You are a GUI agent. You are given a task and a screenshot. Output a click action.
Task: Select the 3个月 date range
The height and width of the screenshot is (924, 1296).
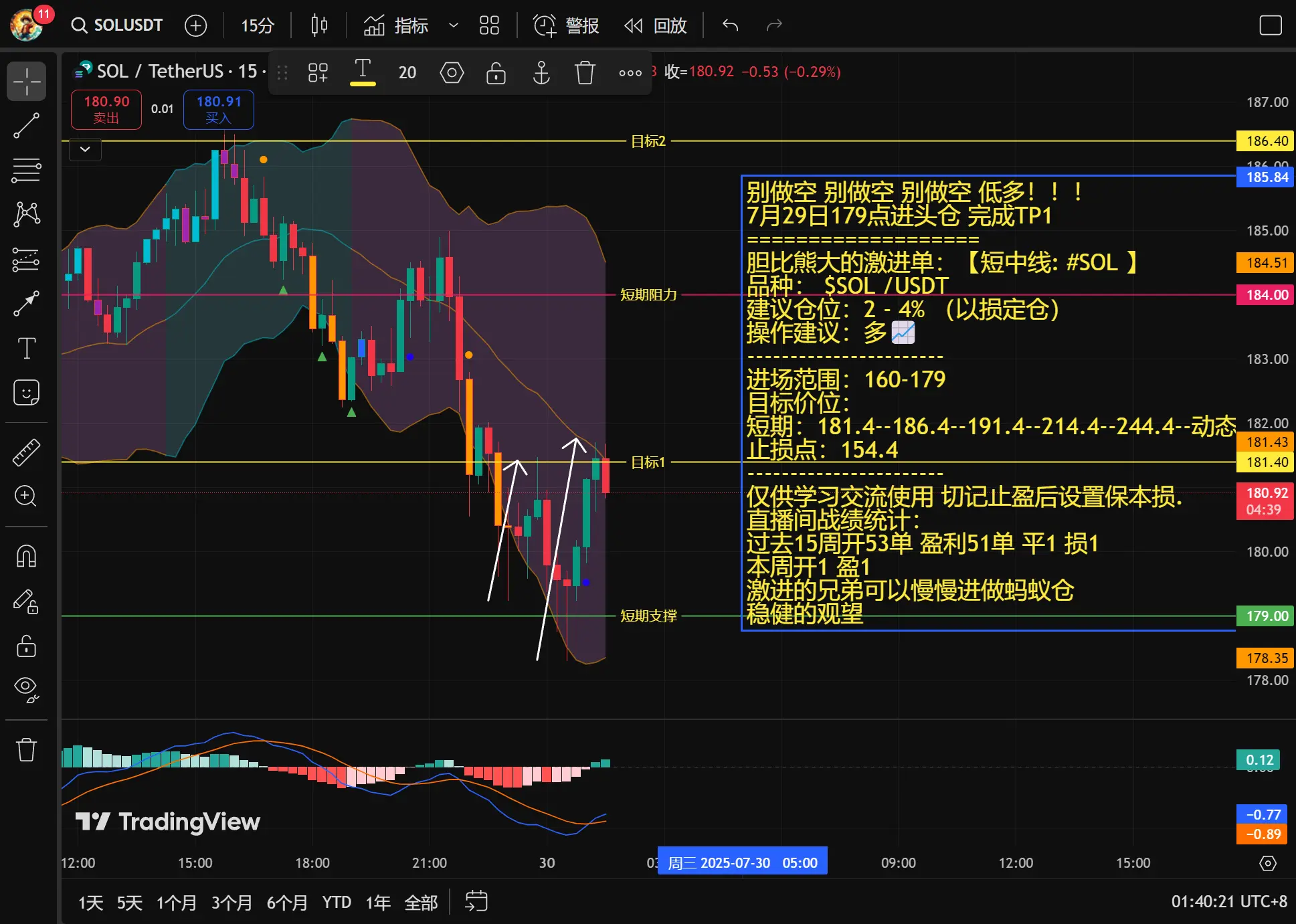pos(232,903)
